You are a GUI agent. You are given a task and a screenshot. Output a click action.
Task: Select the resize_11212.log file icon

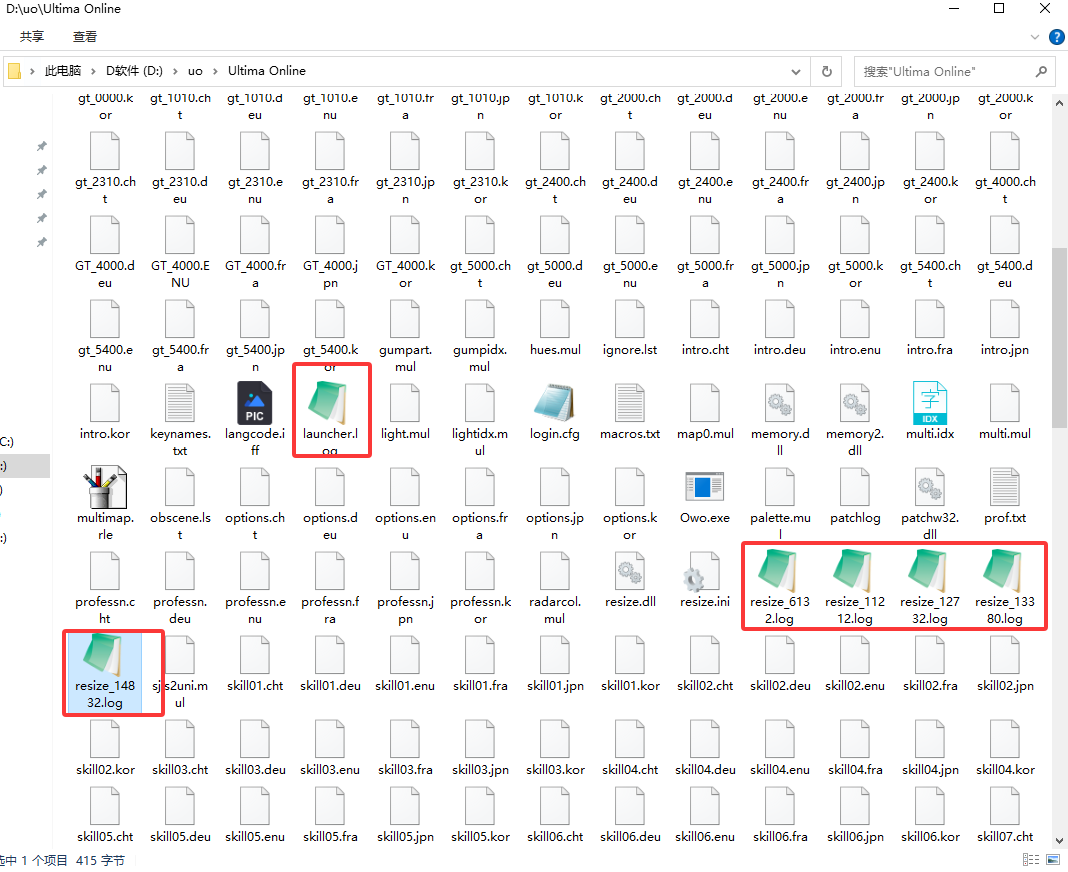855,570
